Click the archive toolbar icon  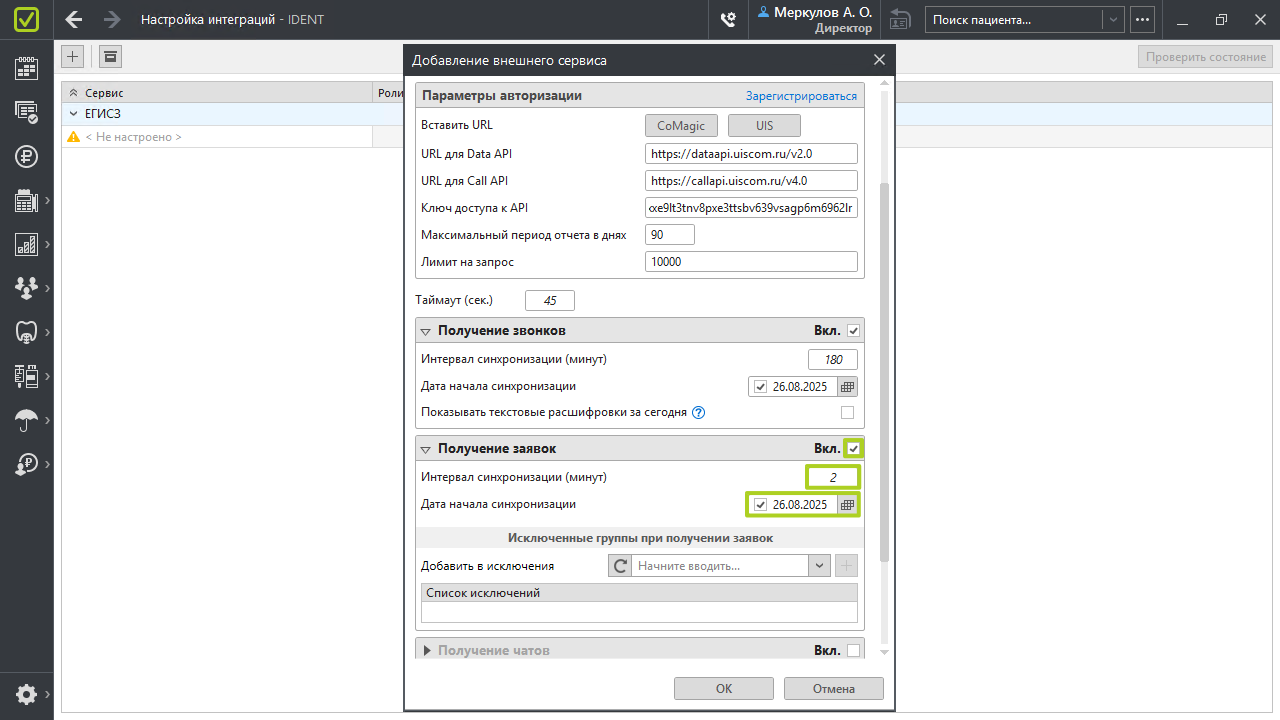[110, 57]
